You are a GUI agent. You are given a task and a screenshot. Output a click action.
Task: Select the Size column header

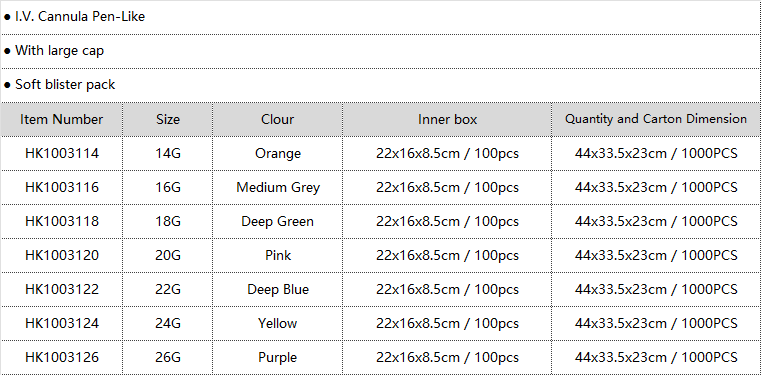168,119
